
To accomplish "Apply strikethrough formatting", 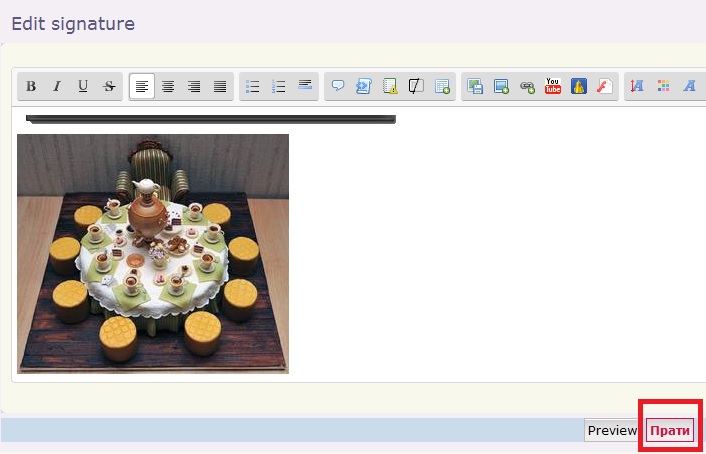I will coord(109,86).
